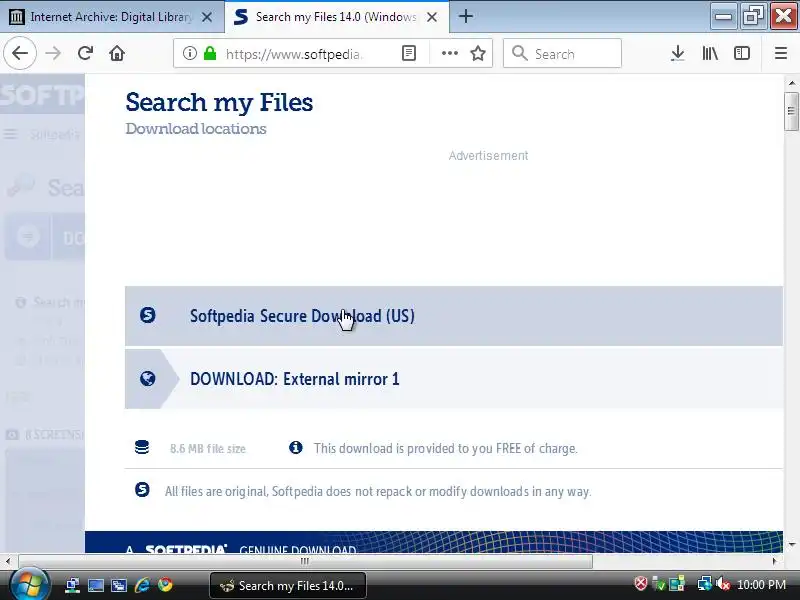The image size is (800, 600).
Task: Click the Forward arrow in Firefox toolbar
Action: 53,53
